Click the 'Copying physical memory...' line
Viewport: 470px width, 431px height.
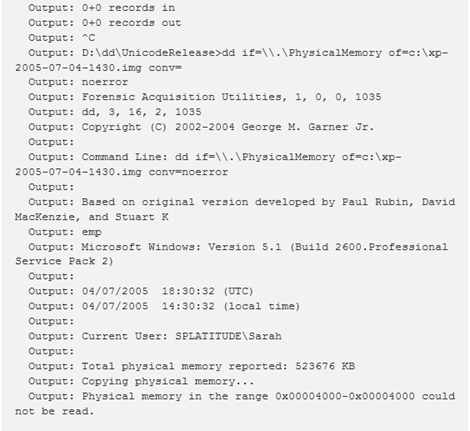[x=141, y=381]
